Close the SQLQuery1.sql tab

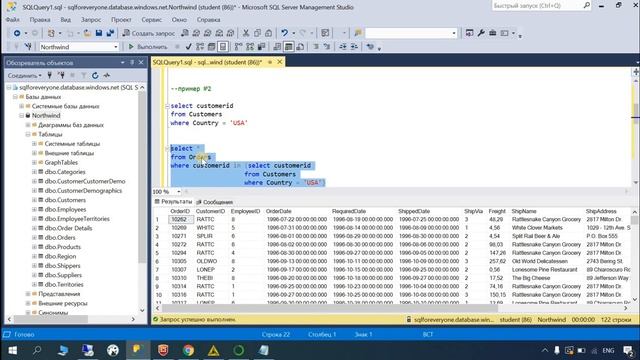(x=280, y=62)
